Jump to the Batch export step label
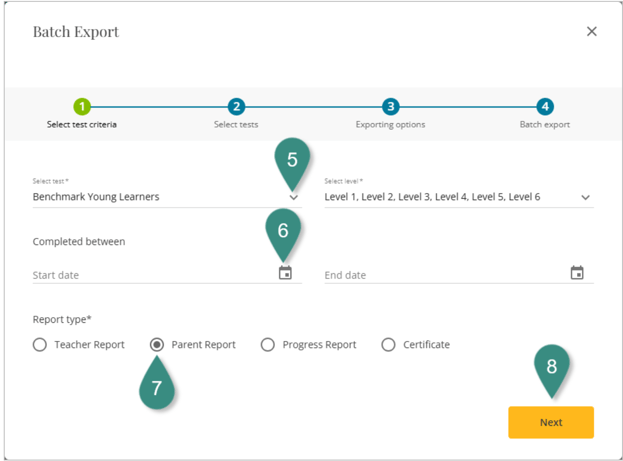 (544, 125)
